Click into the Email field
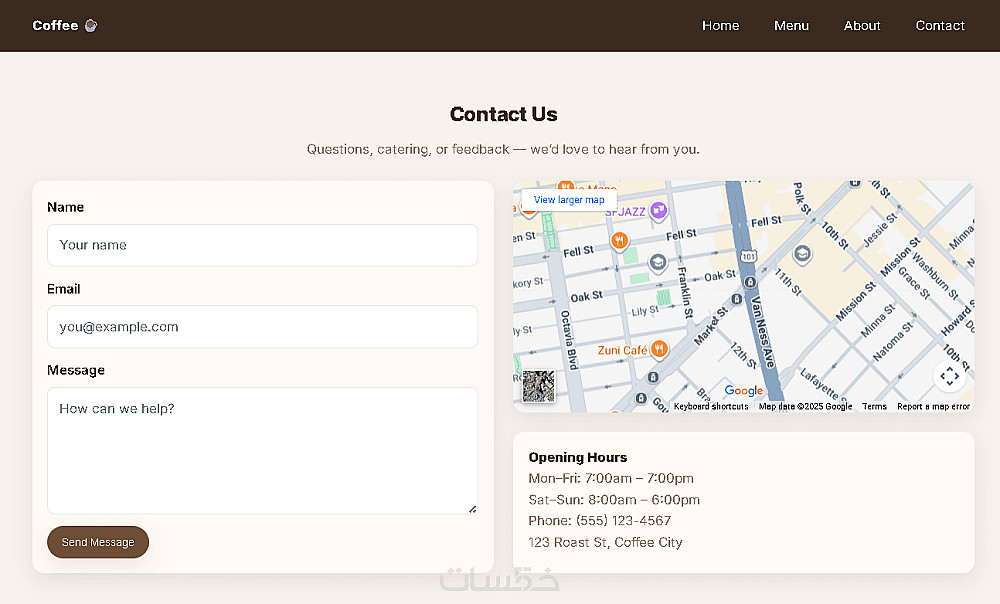The image size is (1000, 604). (x=262, y=327)
